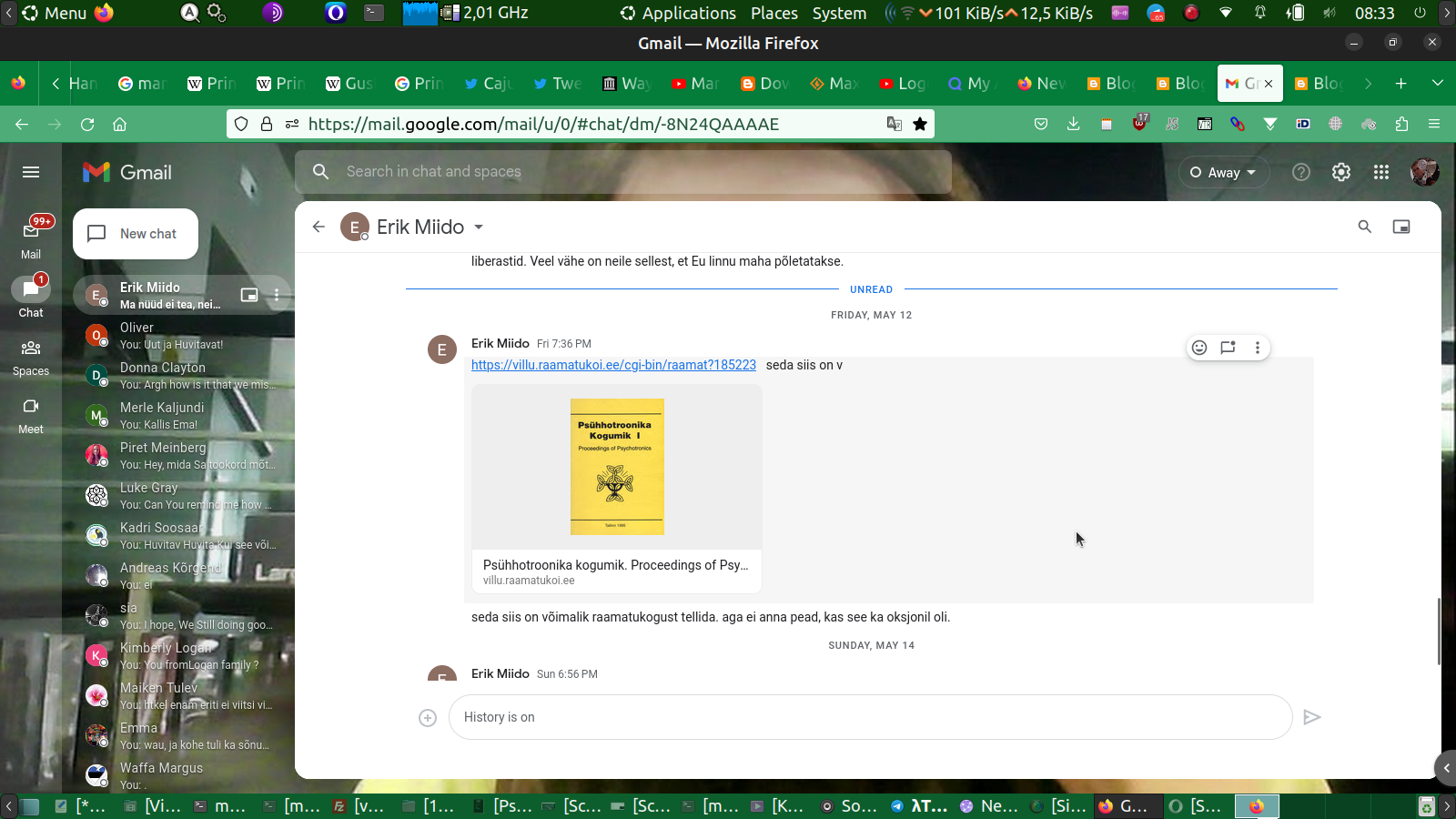Click the send message arrow icon
Screen dimensions: 1456x819
[x=1311, y=717]
